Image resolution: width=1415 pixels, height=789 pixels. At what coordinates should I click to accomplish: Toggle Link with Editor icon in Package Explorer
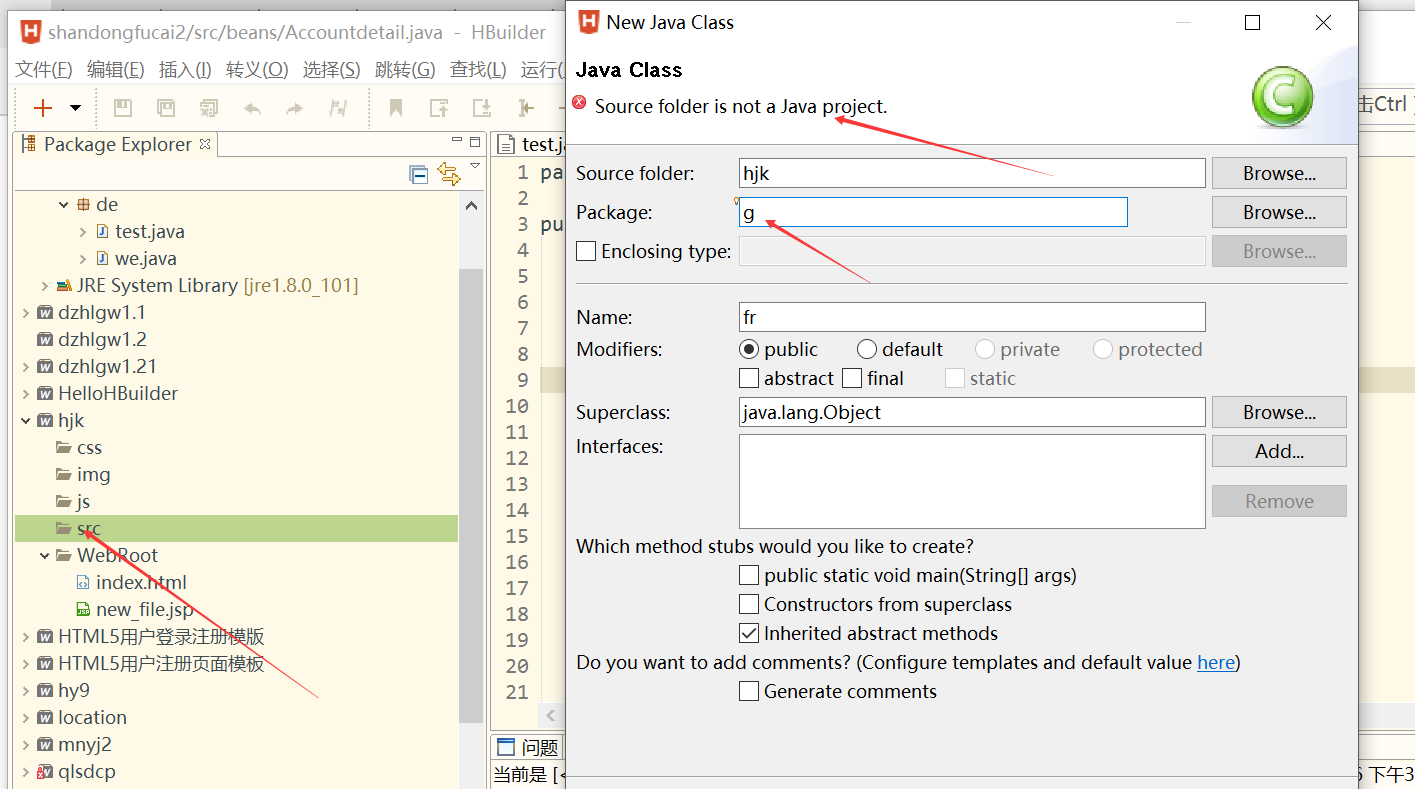[449, 175]
